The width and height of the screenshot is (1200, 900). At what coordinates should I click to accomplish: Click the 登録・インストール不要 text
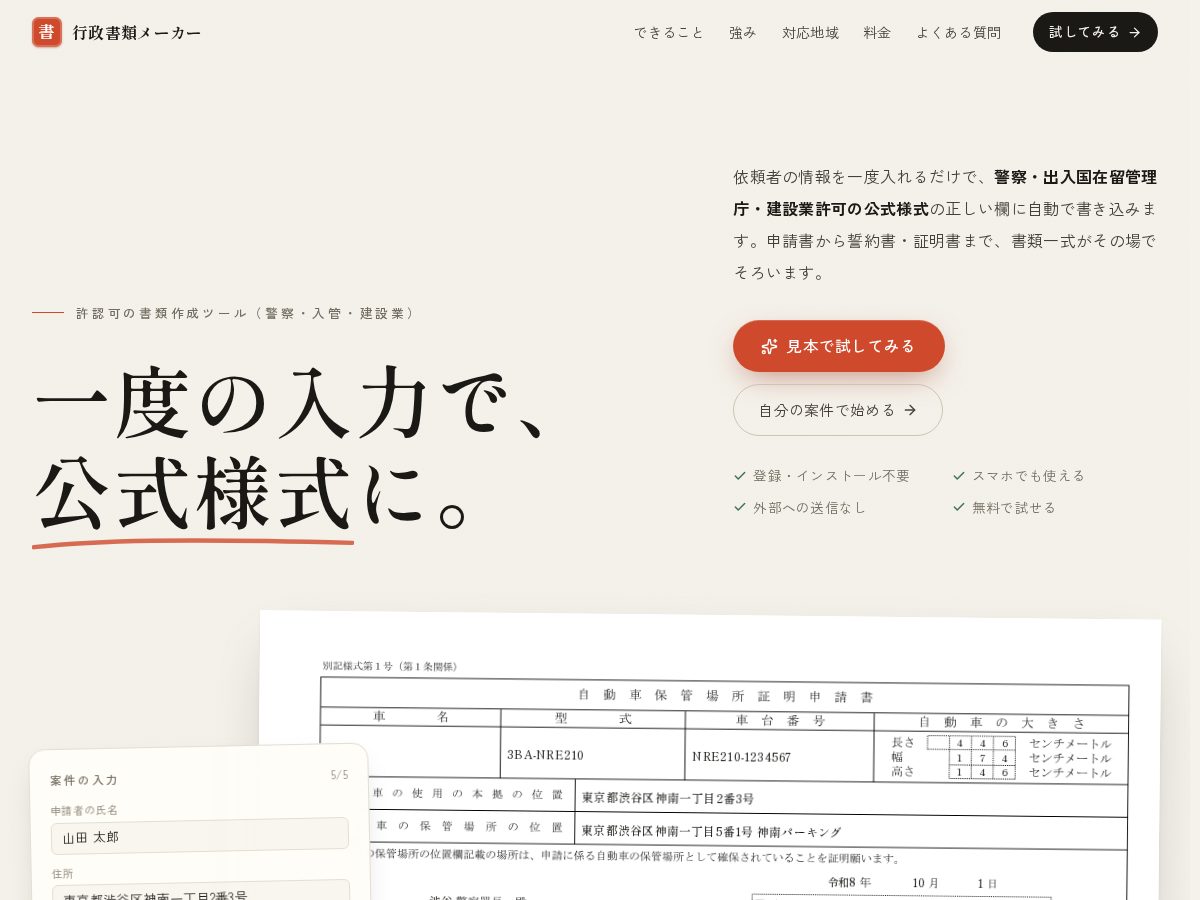coord(832,476)
